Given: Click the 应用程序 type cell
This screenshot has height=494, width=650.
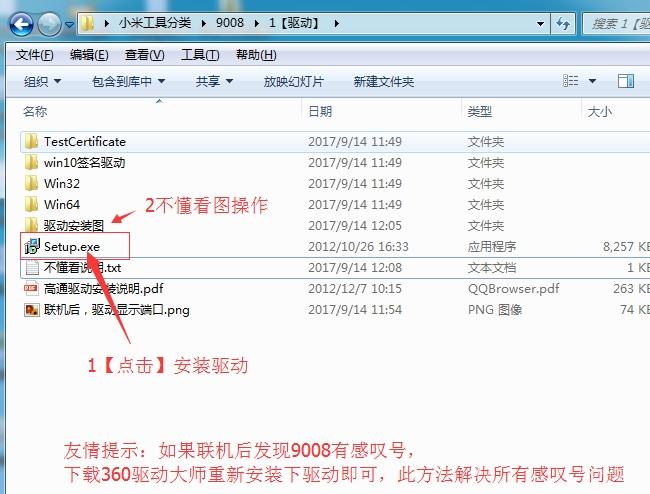Looking at the screenshot, I should pyautogui.click(x=492, y=247).
